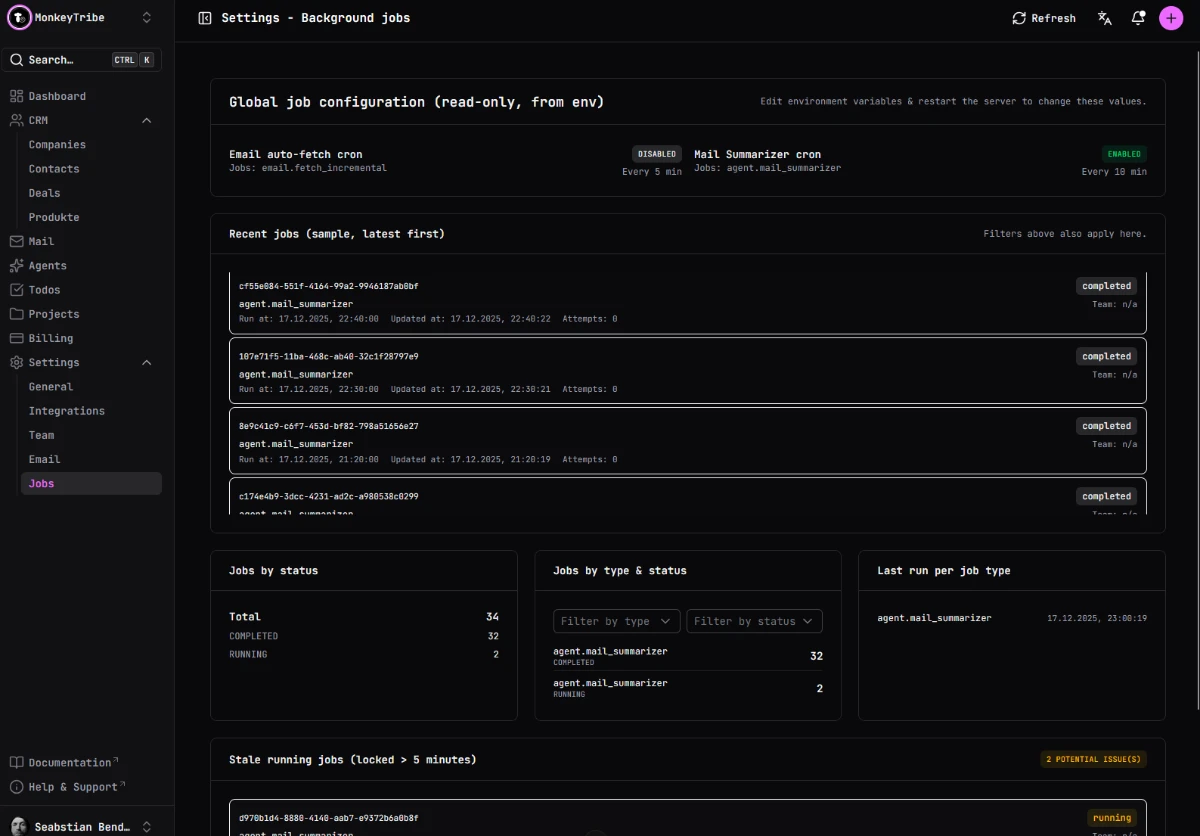
Task: Click the Dashboard grid icon
Action: tap(16, 96)
